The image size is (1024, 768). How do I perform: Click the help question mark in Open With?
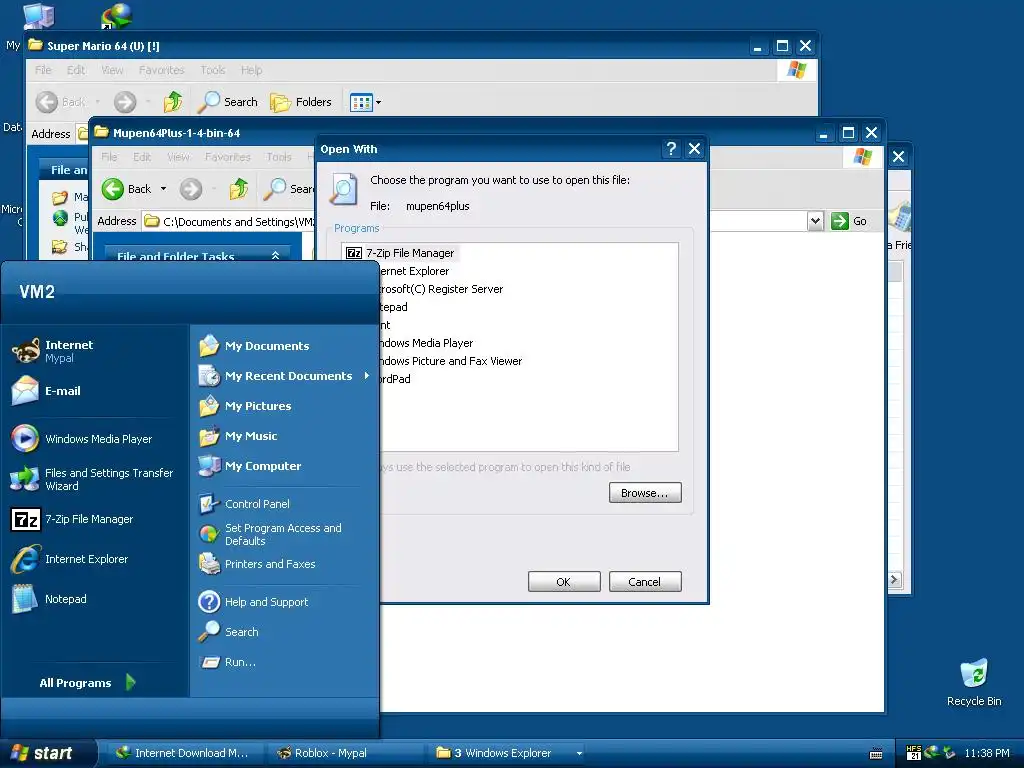pyautogui.click(x=671, y=149)
